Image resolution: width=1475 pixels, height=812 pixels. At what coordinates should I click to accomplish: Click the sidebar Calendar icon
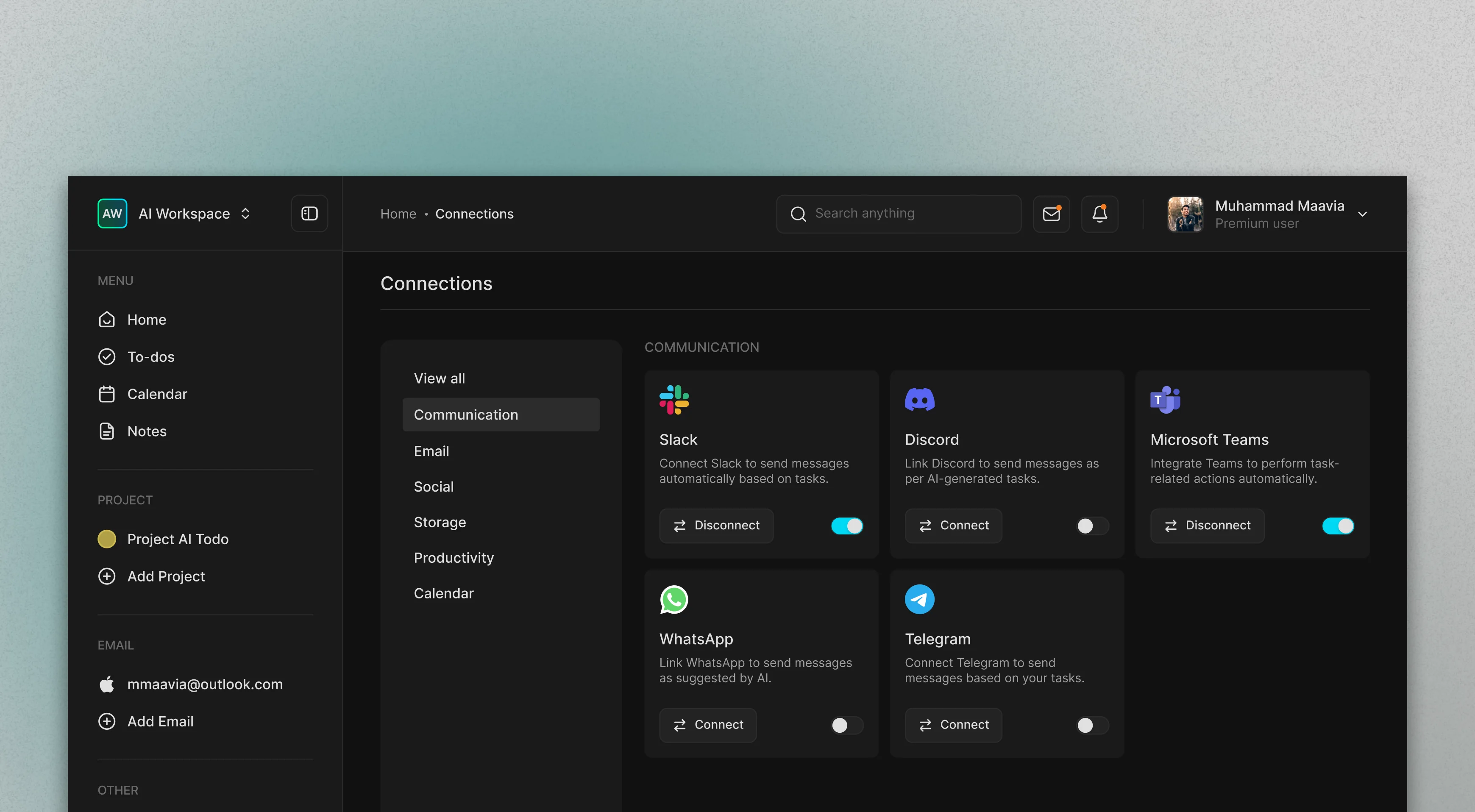106,394
